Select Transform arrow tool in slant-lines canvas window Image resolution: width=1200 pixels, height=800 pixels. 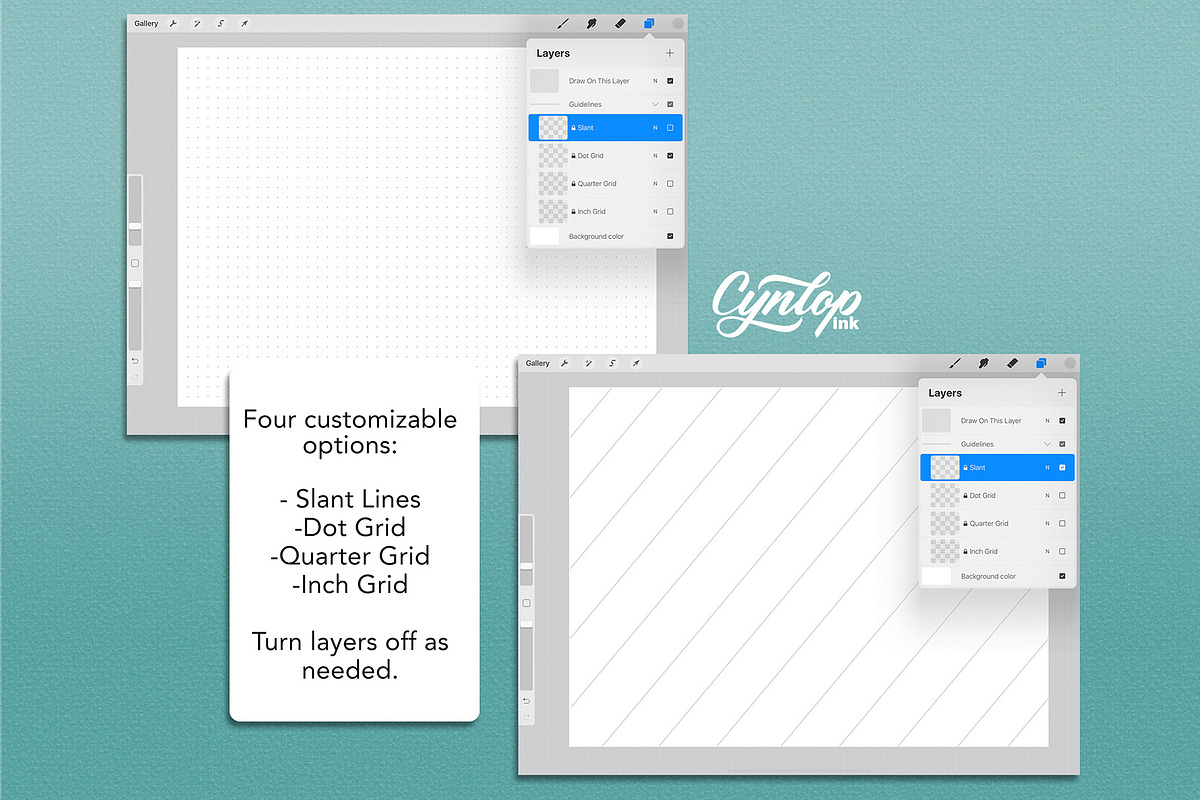click(636, 363)
